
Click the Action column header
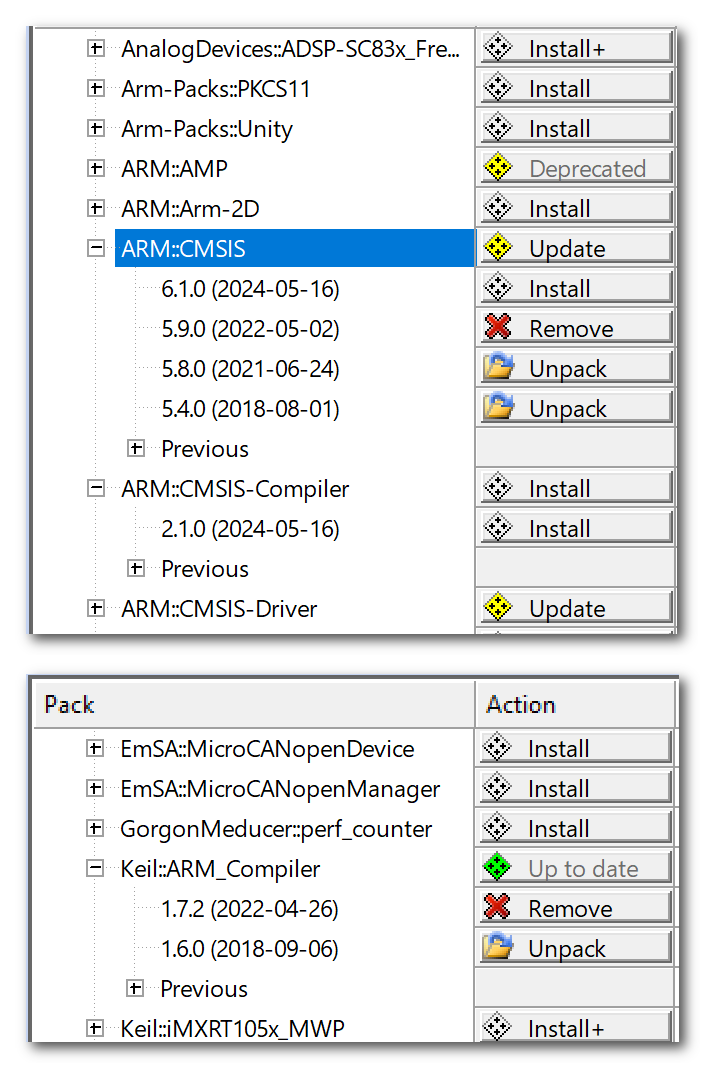575,704
